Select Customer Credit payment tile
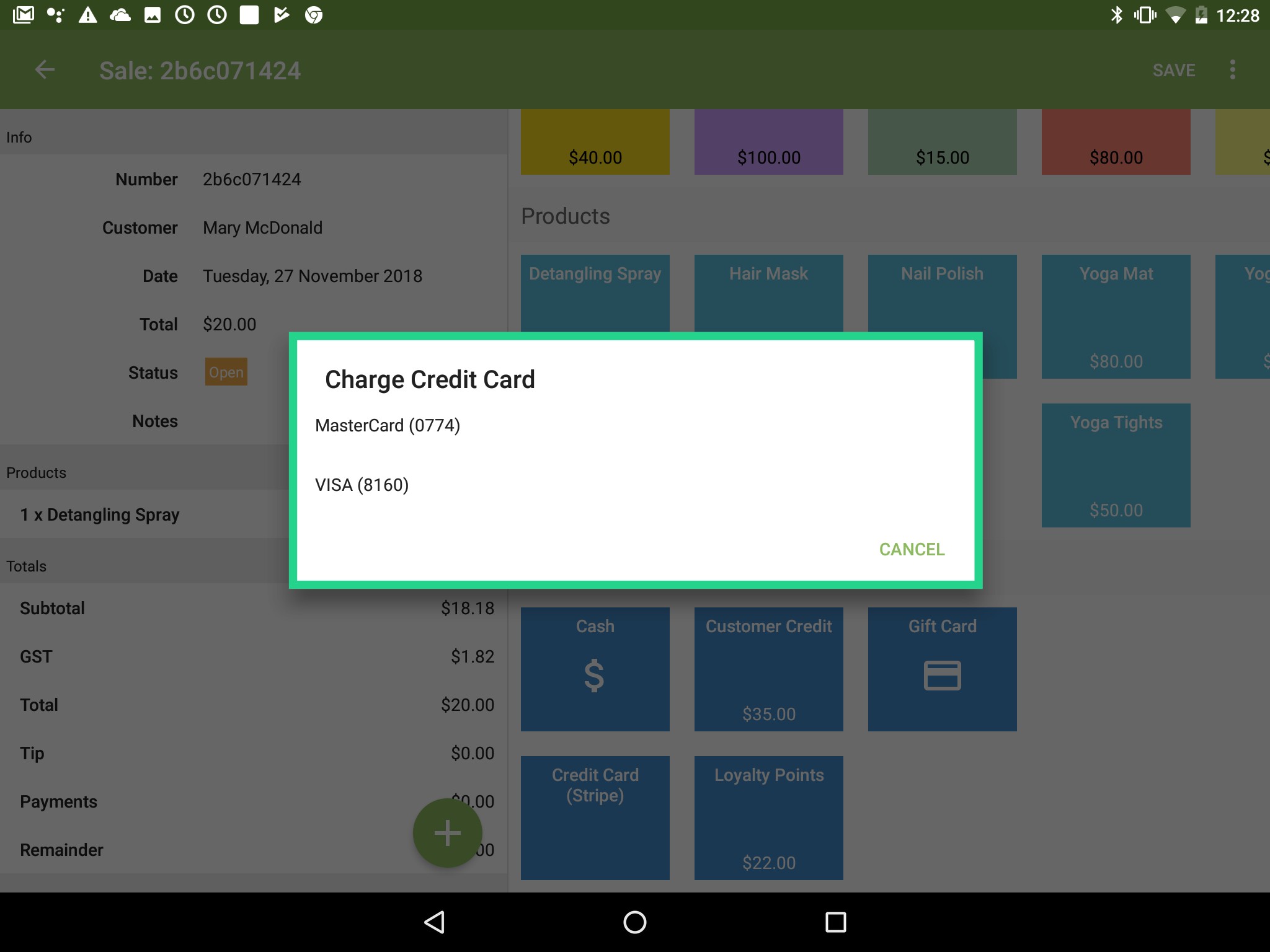The width and height of the screenshot is (1270, 952). pos(768,669)
